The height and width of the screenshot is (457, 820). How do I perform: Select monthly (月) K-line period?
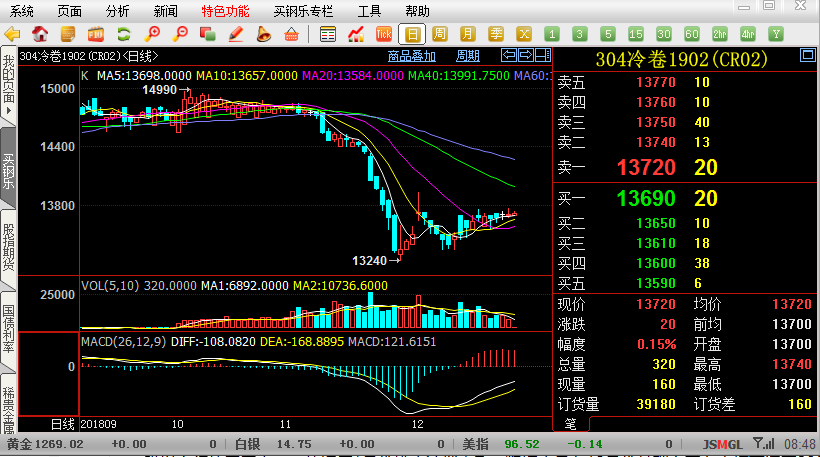click(x=468, y=35)
